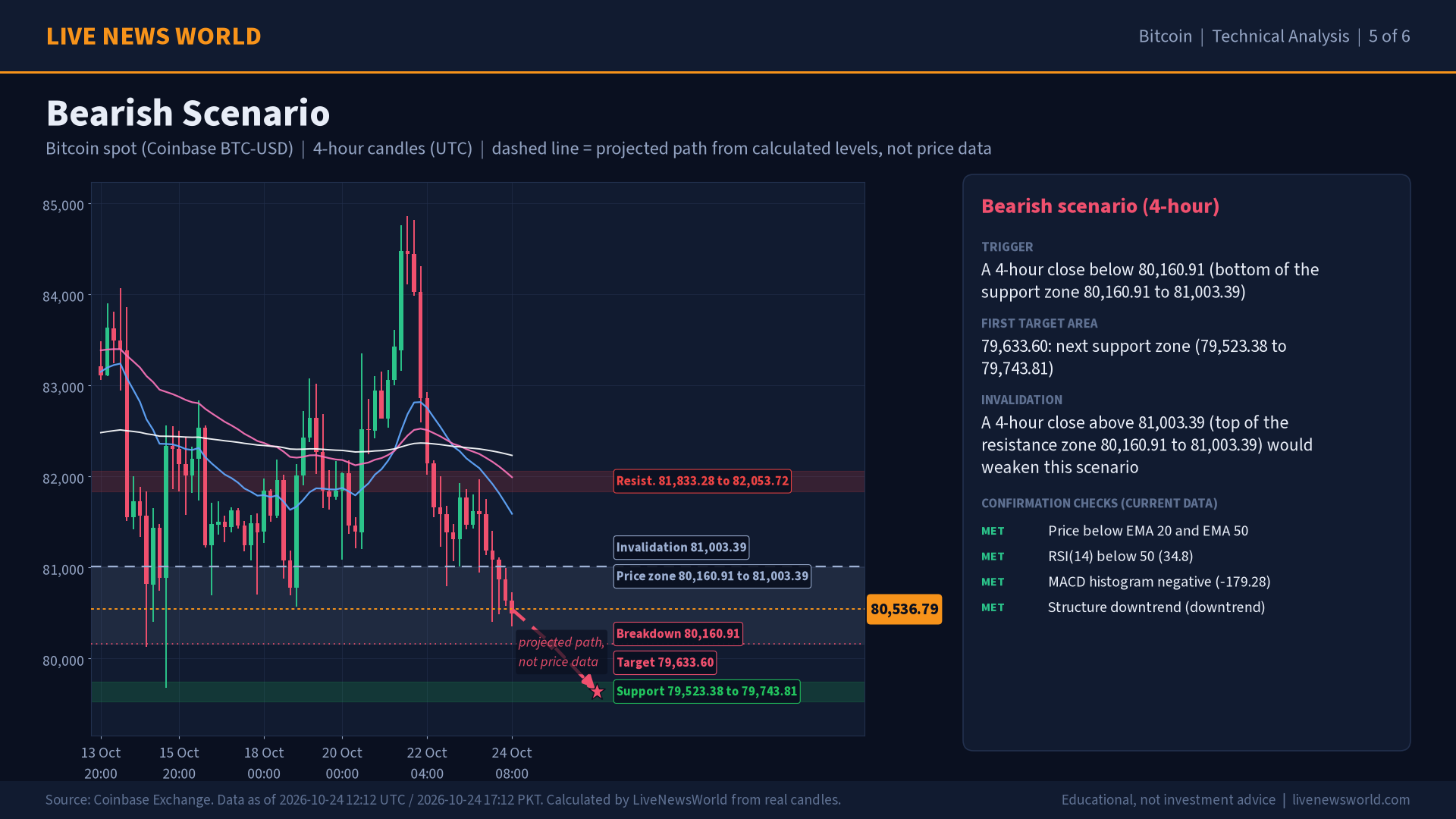Click the 85,000 y-axis label
Viewport: 1456px width, 819px height.
coord(63,206)
